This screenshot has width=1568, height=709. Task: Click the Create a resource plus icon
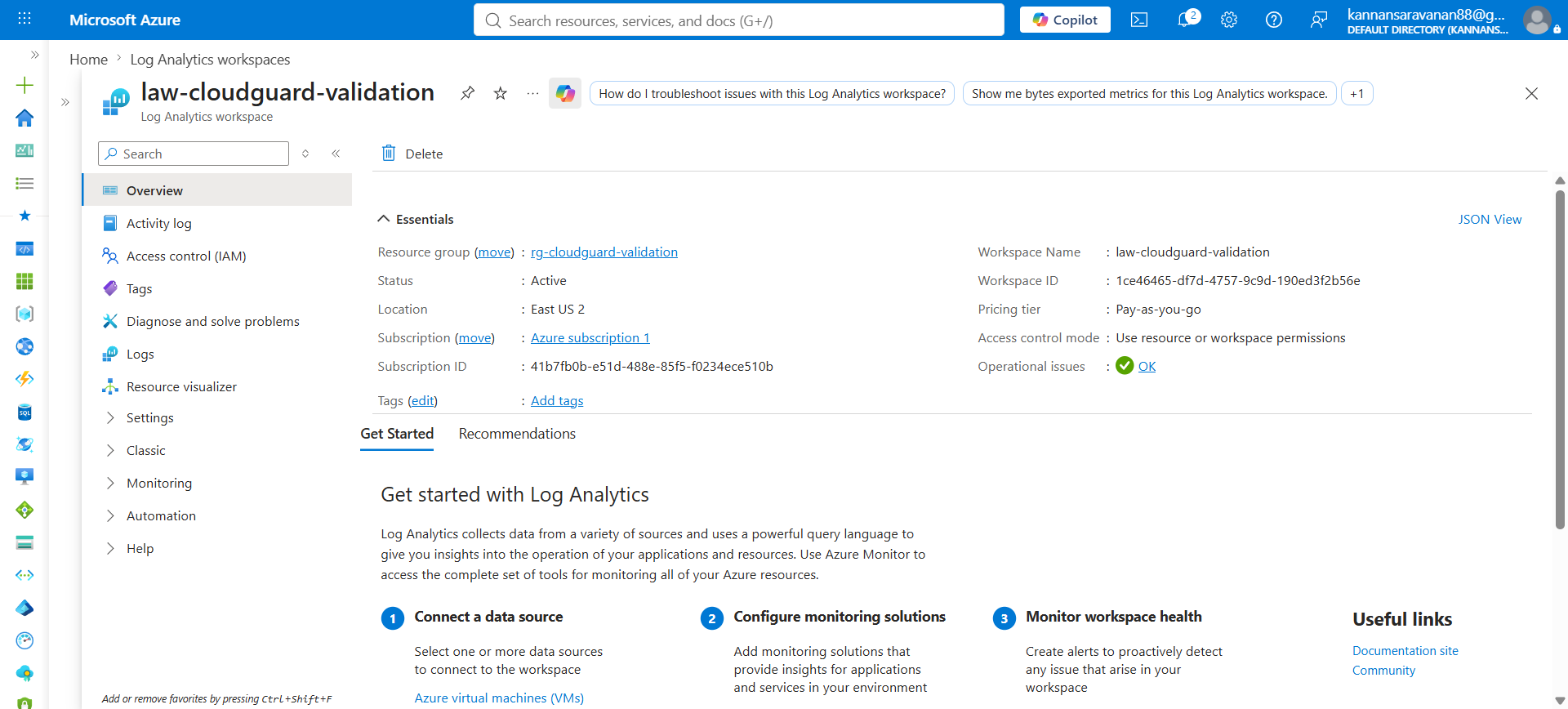24,85
